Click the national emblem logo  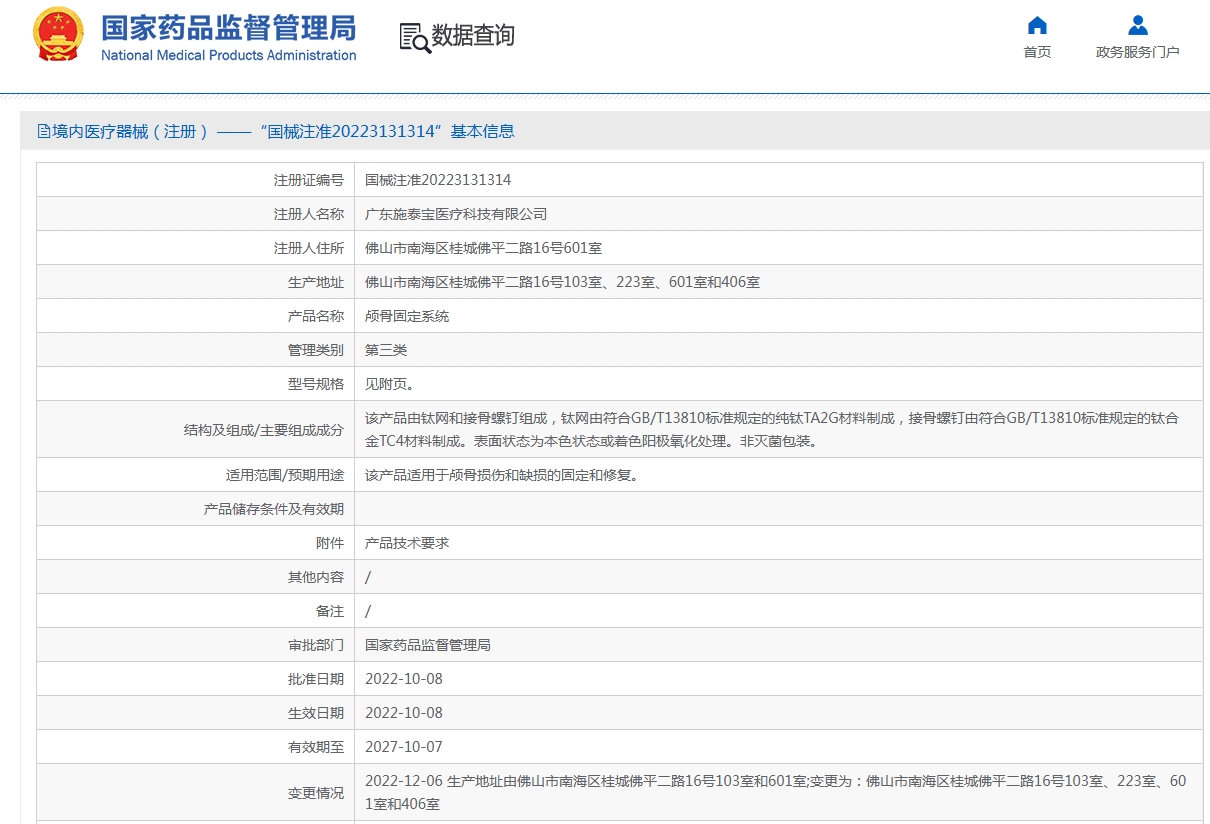(59, 35)
